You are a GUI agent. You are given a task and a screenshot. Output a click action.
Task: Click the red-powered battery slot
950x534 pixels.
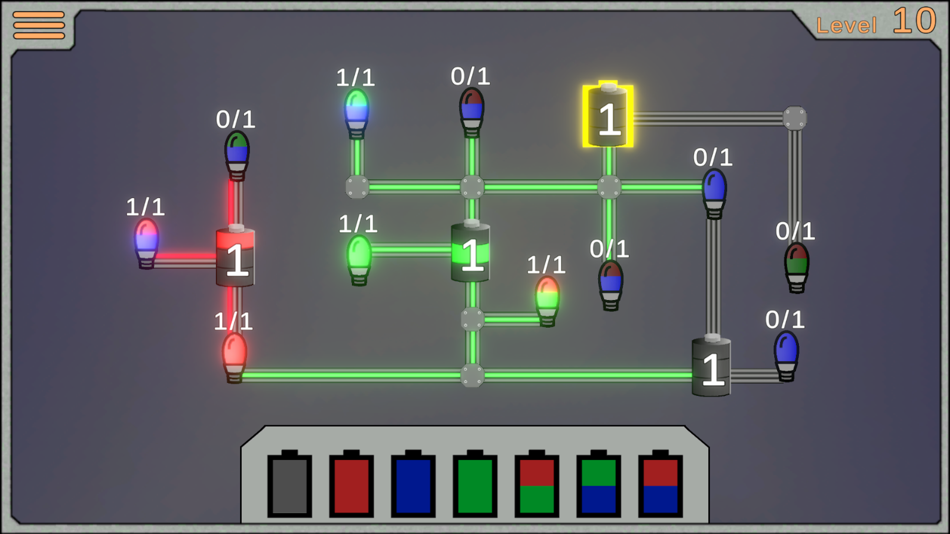click(x=236, y=256)
